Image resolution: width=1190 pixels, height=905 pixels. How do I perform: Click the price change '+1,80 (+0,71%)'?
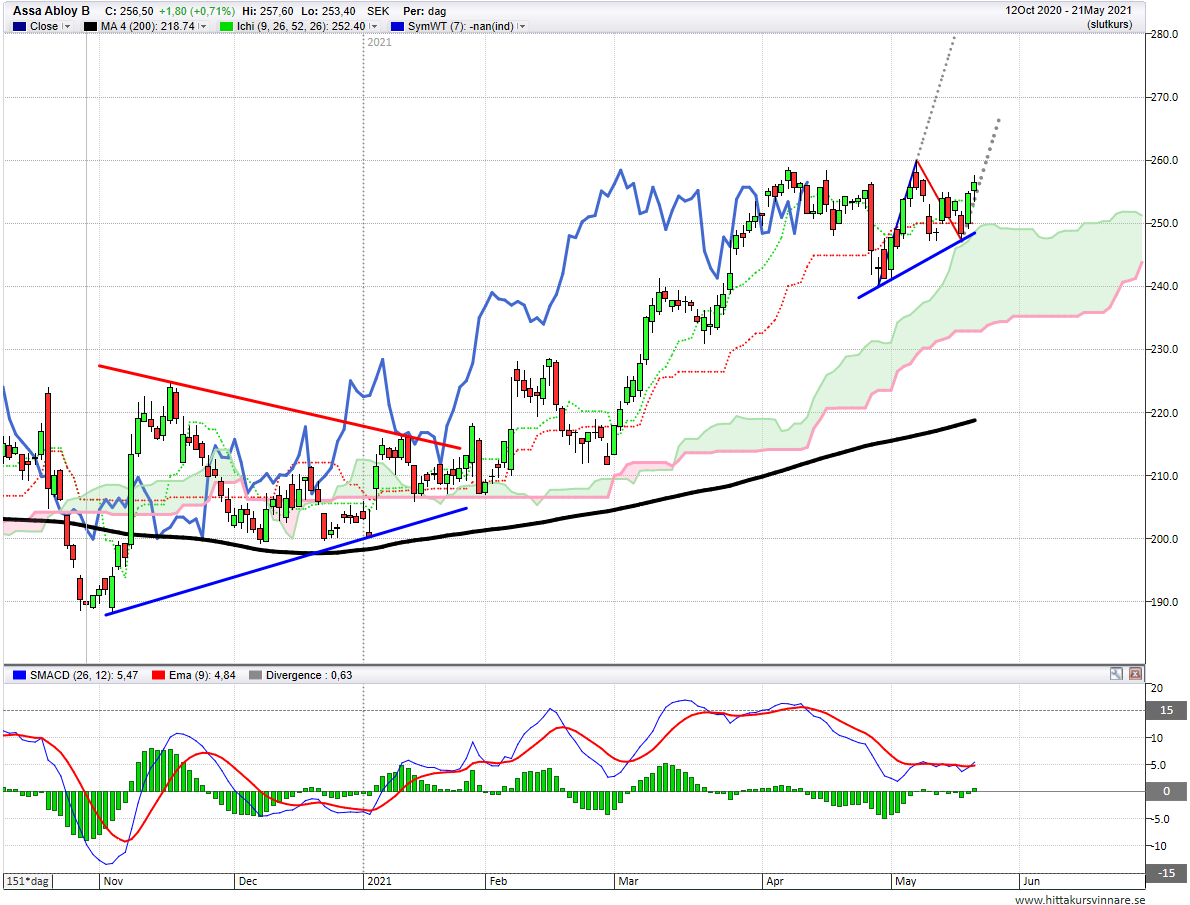[197, 11]
